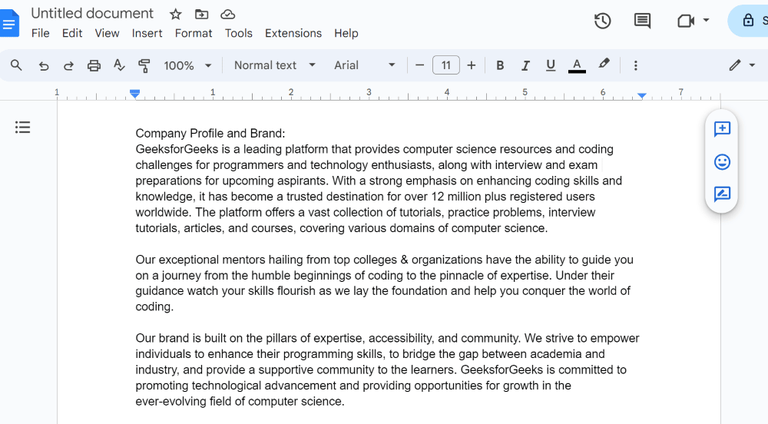Screen dimensions: 768x424
Task: Rename the Untitled document title
Action: (x=92, y=13)
